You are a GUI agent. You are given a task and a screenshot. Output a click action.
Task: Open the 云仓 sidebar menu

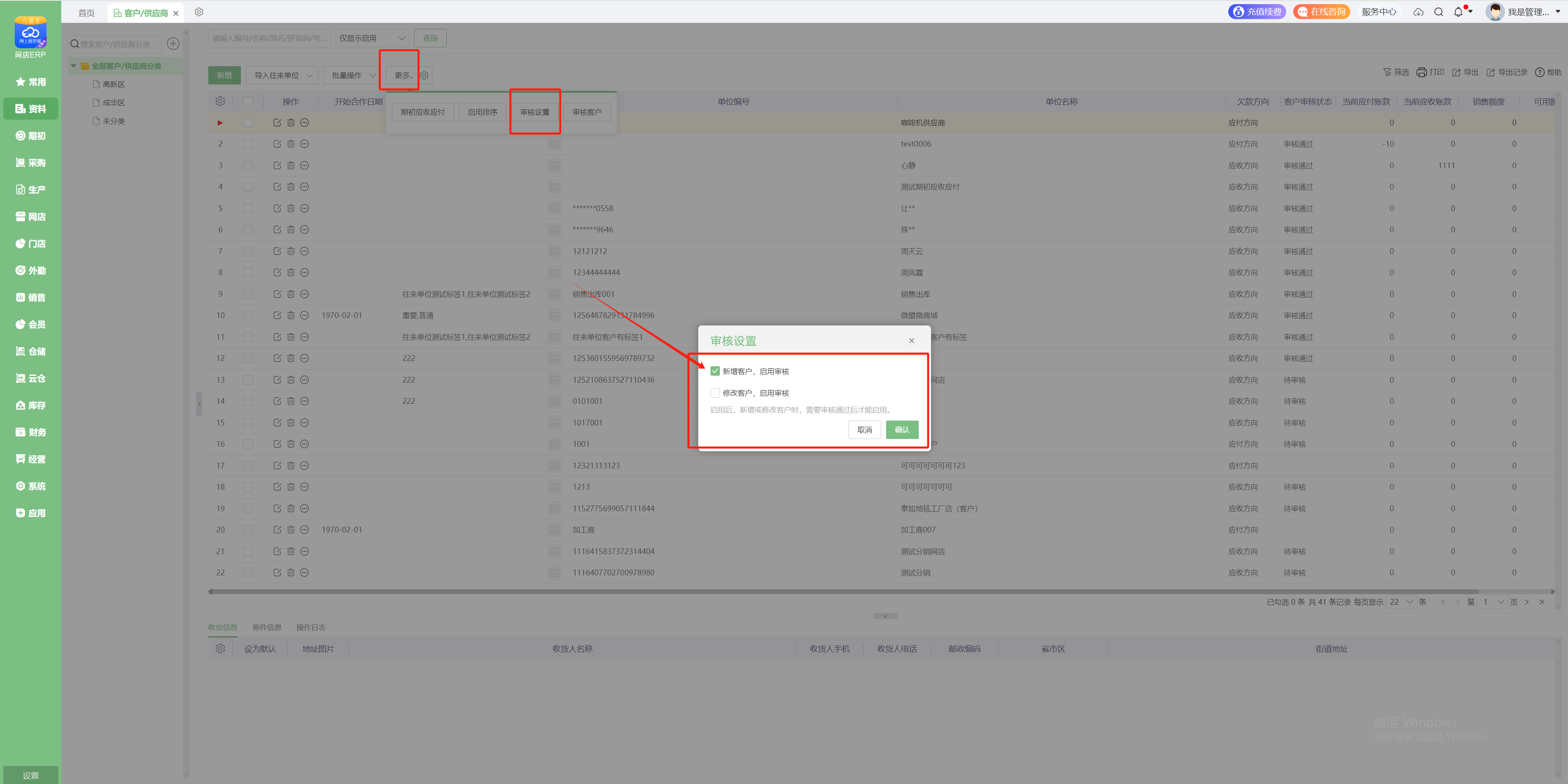(x=31, y=378)
